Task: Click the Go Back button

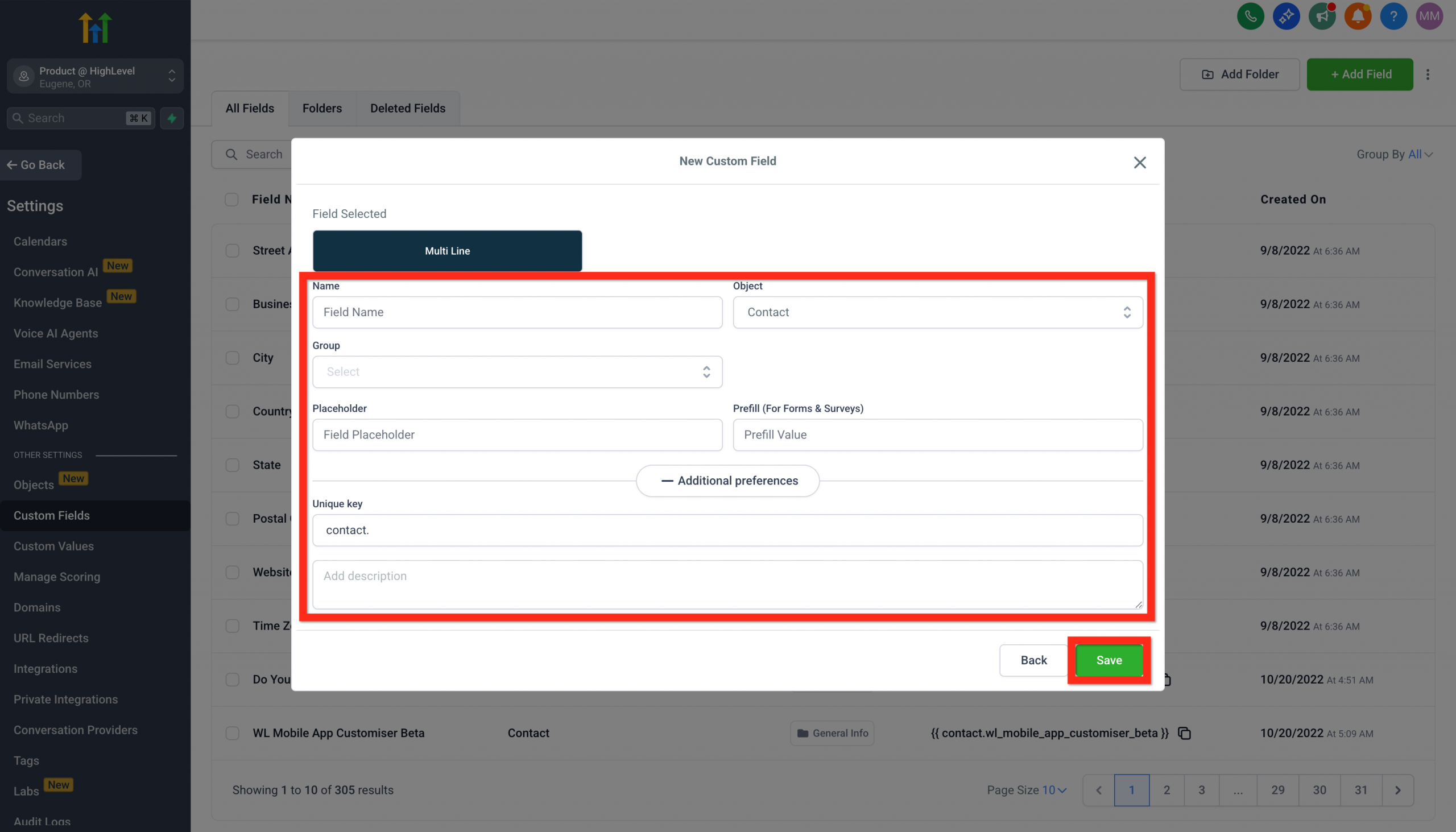Action: (40, 164)
